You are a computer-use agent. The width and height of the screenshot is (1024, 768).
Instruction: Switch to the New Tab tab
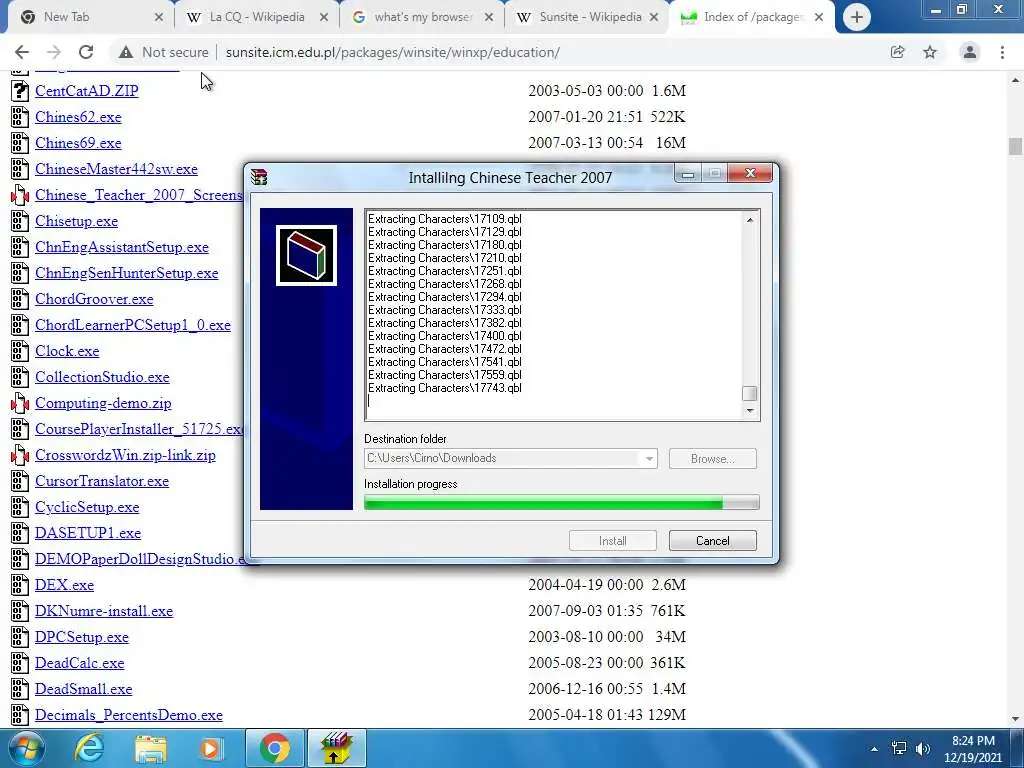[x=89, y=17]
